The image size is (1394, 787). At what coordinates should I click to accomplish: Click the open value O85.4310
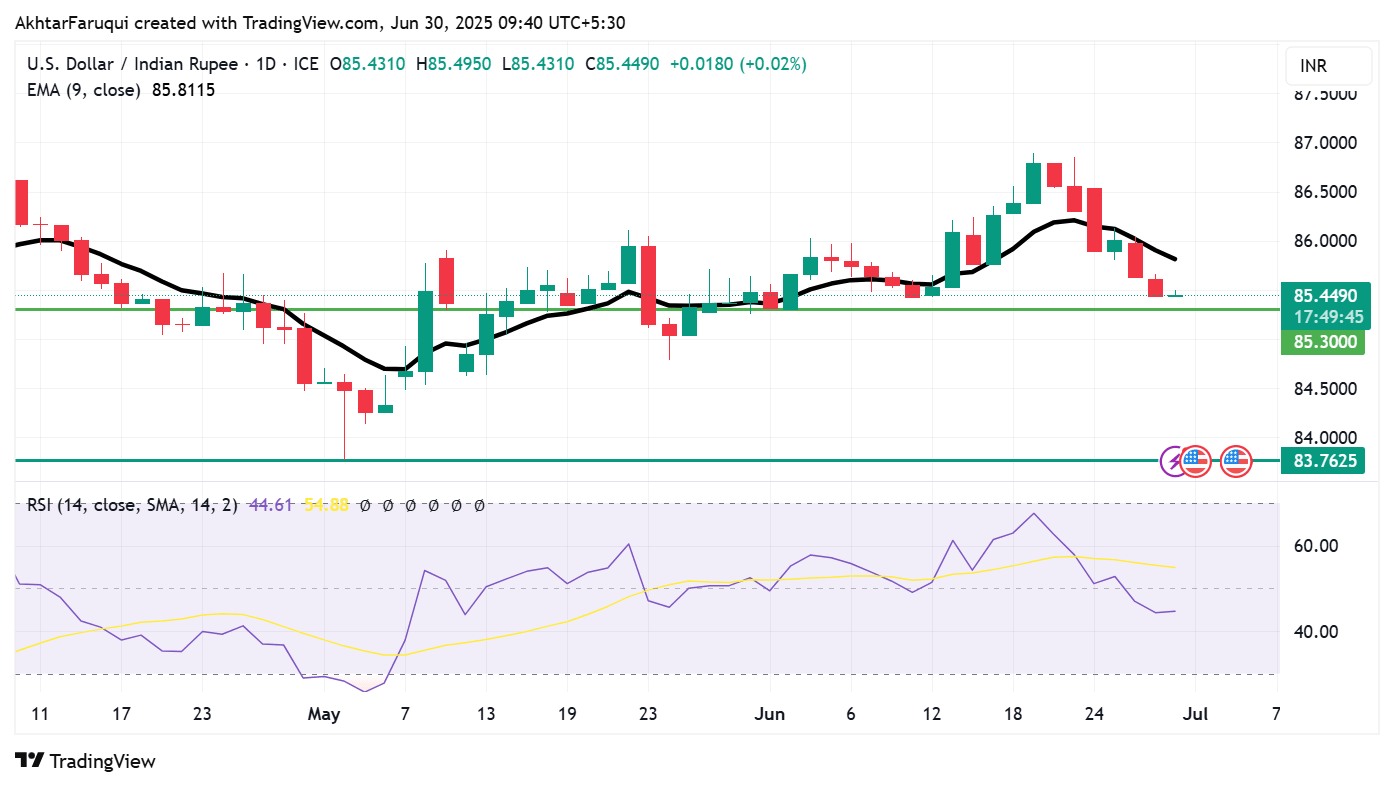coord(367,64)
